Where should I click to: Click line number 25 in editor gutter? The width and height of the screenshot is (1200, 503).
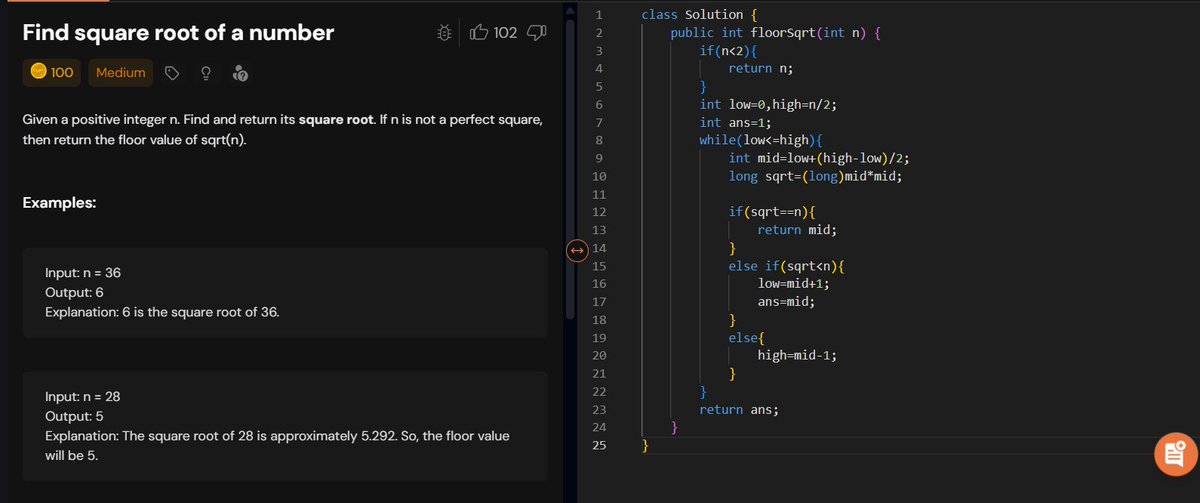point(598,446)
